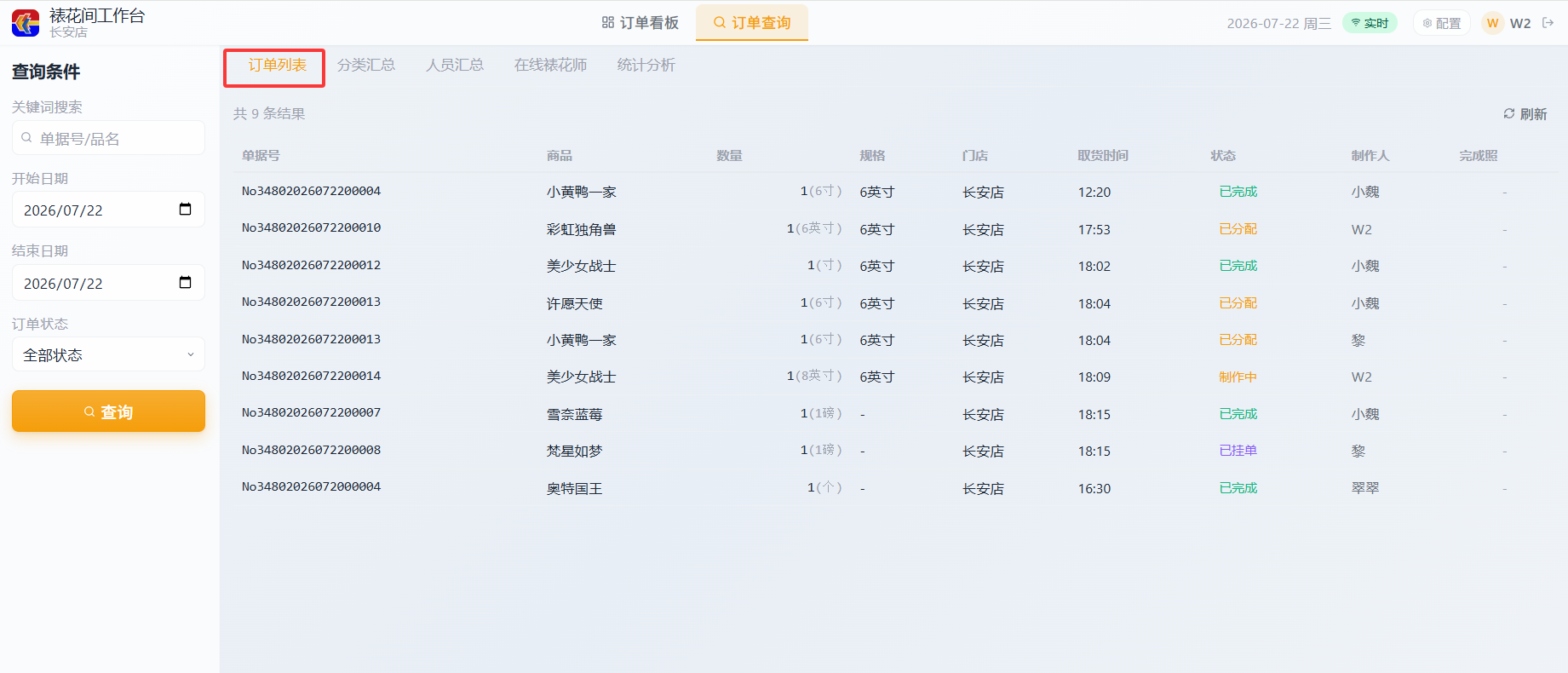The width and height of the screenshot is (1568, 673).
Task: Click order number No34802026072200004
Action: 311,191
